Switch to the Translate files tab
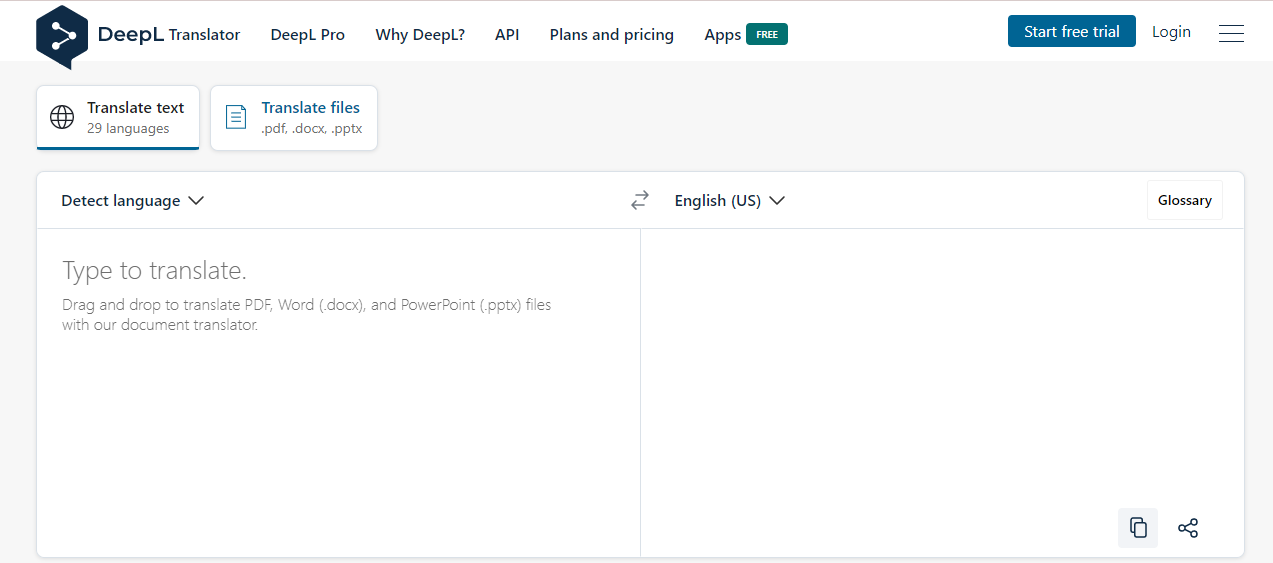This screenshot has width=1273, height=563. tap(294, 118)
